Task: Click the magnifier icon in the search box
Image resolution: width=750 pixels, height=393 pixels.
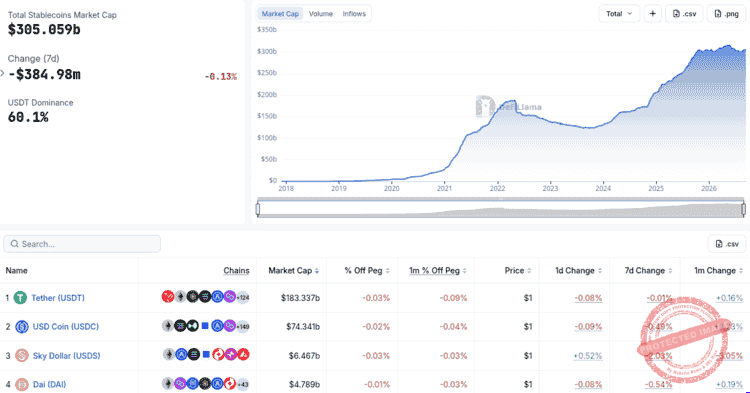Action: tap(14, 244)
